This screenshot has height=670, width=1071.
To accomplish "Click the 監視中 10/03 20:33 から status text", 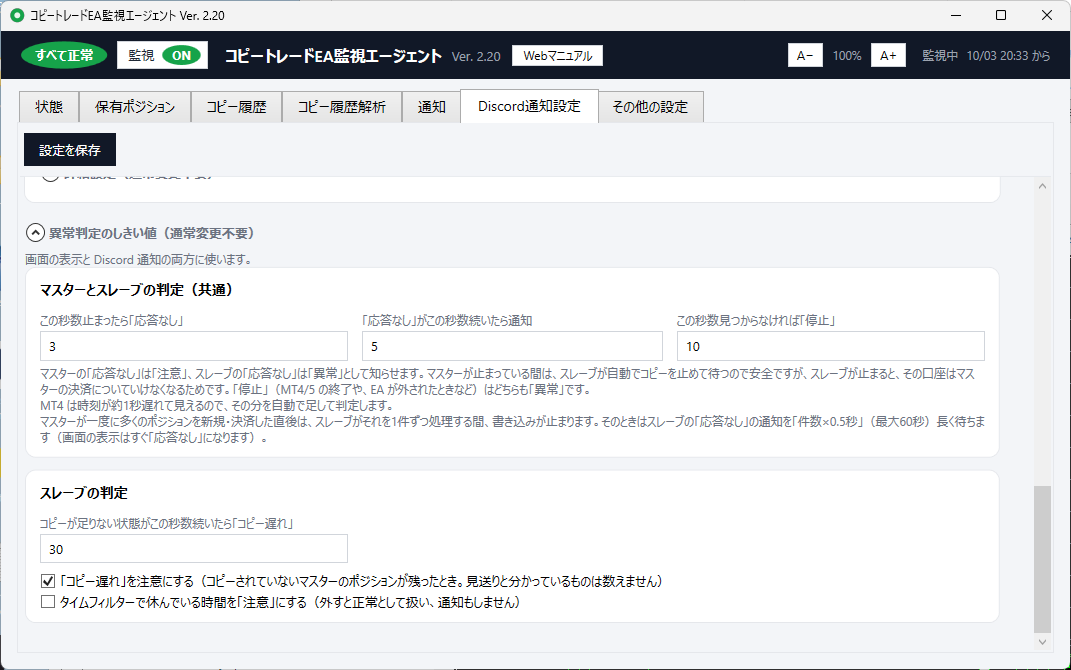I will pyautogui.click(x=986, y=56).
